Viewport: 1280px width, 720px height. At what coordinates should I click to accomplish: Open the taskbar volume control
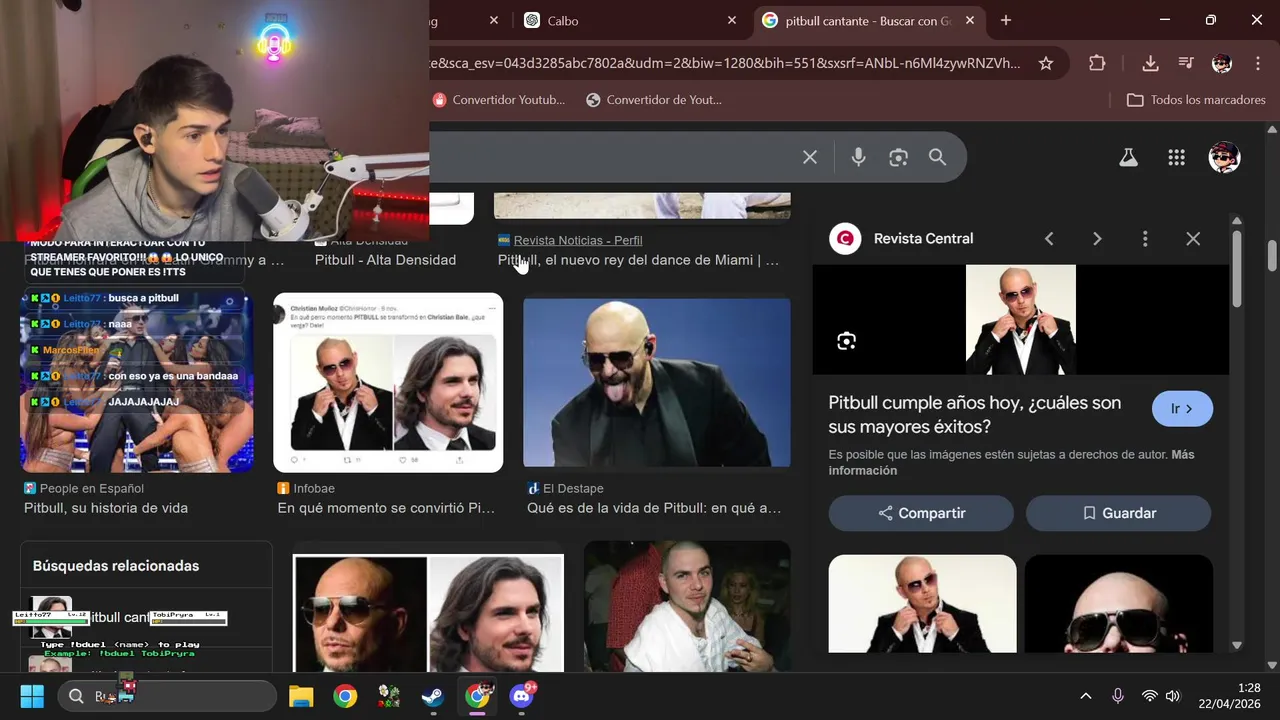[x=1172, y=696]
